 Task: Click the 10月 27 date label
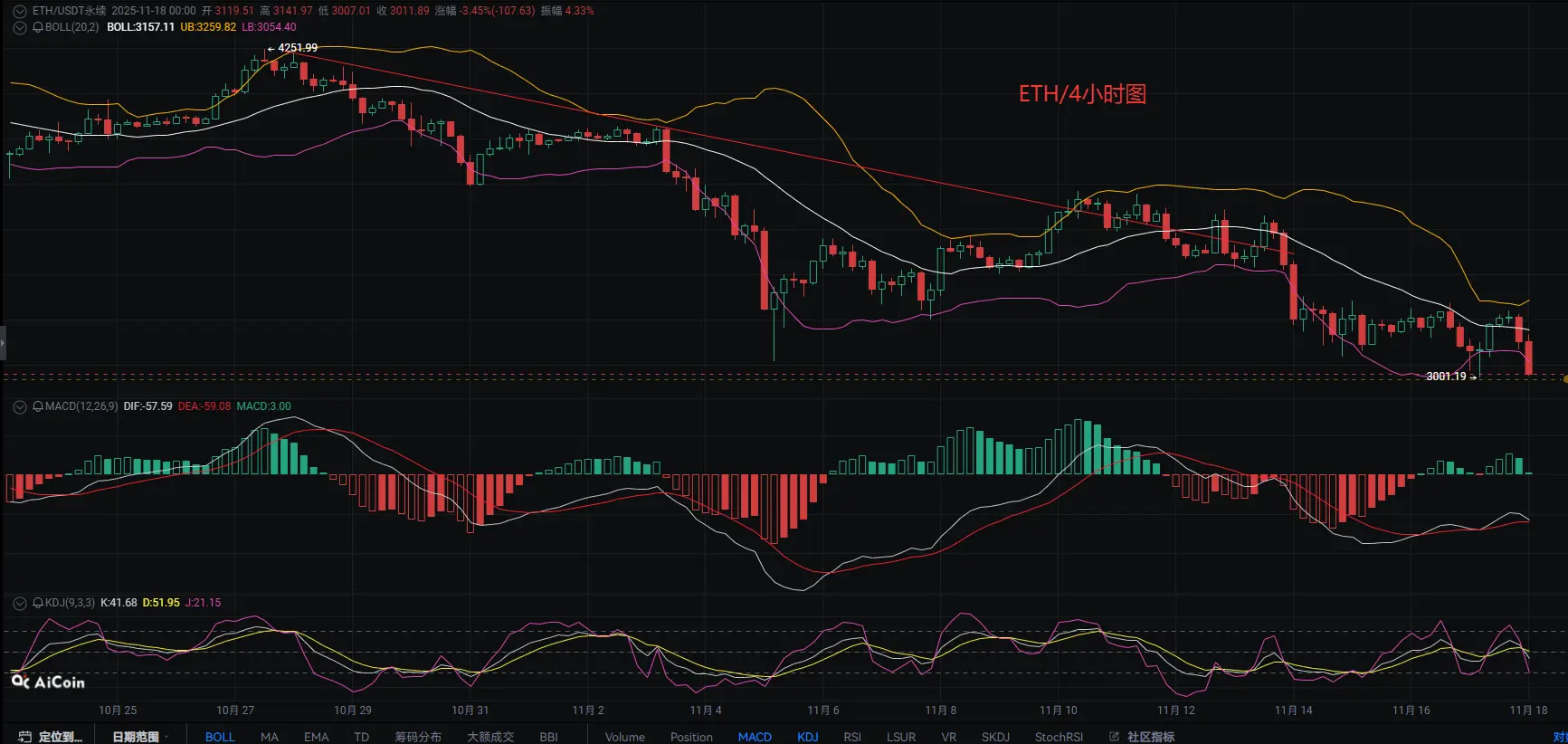(235, 711)
